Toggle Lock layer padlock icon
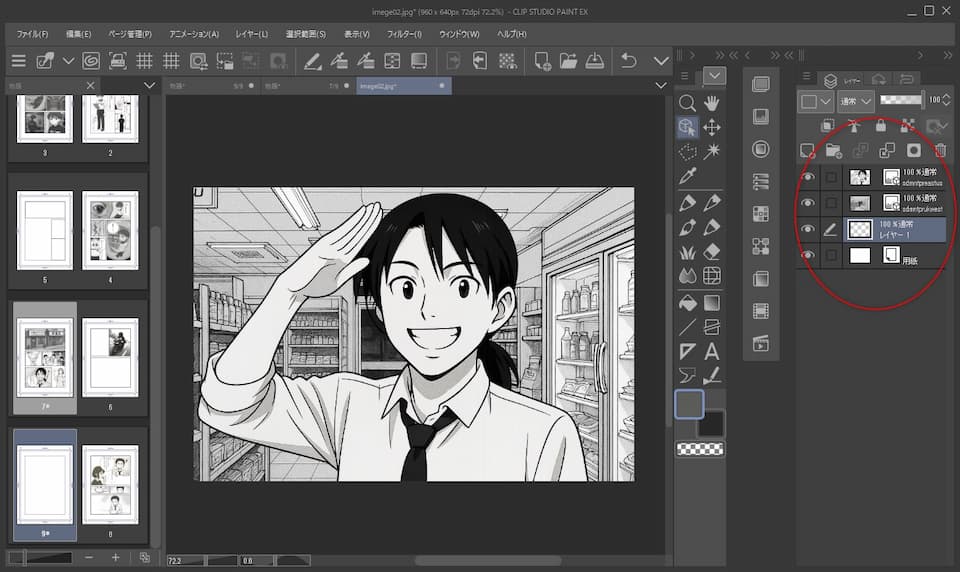Image resolution: width=960 pixels, height=572 pixels. click(x=880, y=126)
